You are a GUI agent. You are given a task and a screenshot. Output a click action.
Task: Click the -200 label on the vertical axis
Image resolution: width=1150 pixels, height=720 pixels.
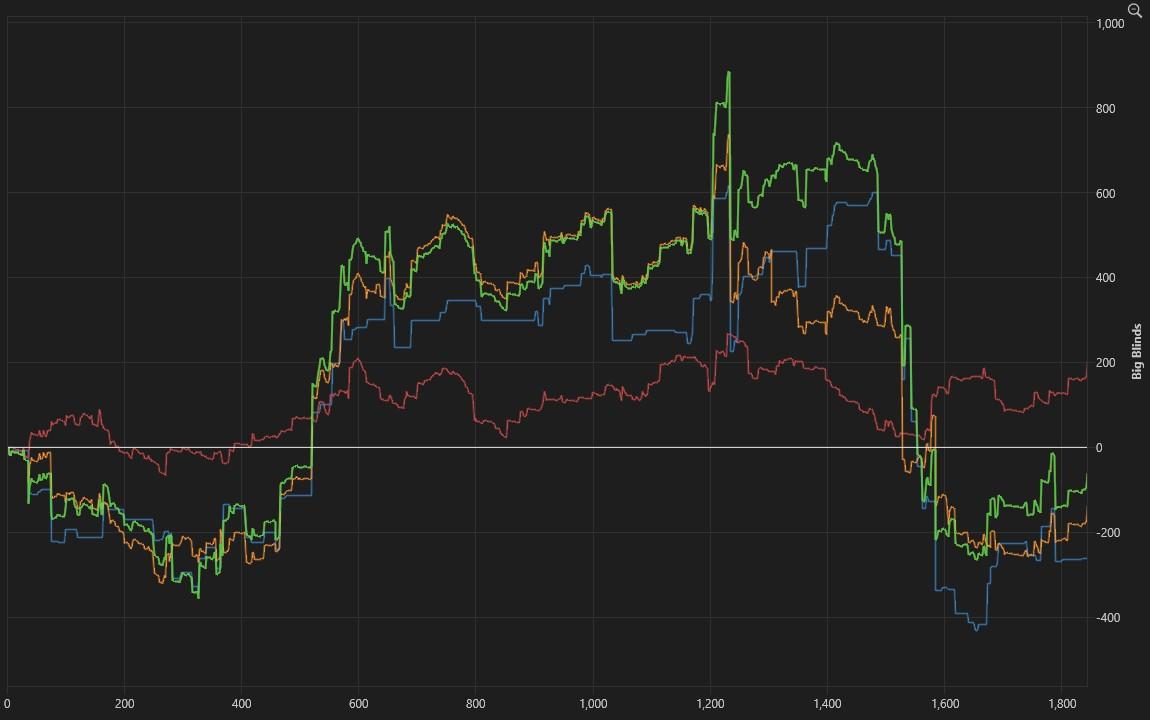1107,533
